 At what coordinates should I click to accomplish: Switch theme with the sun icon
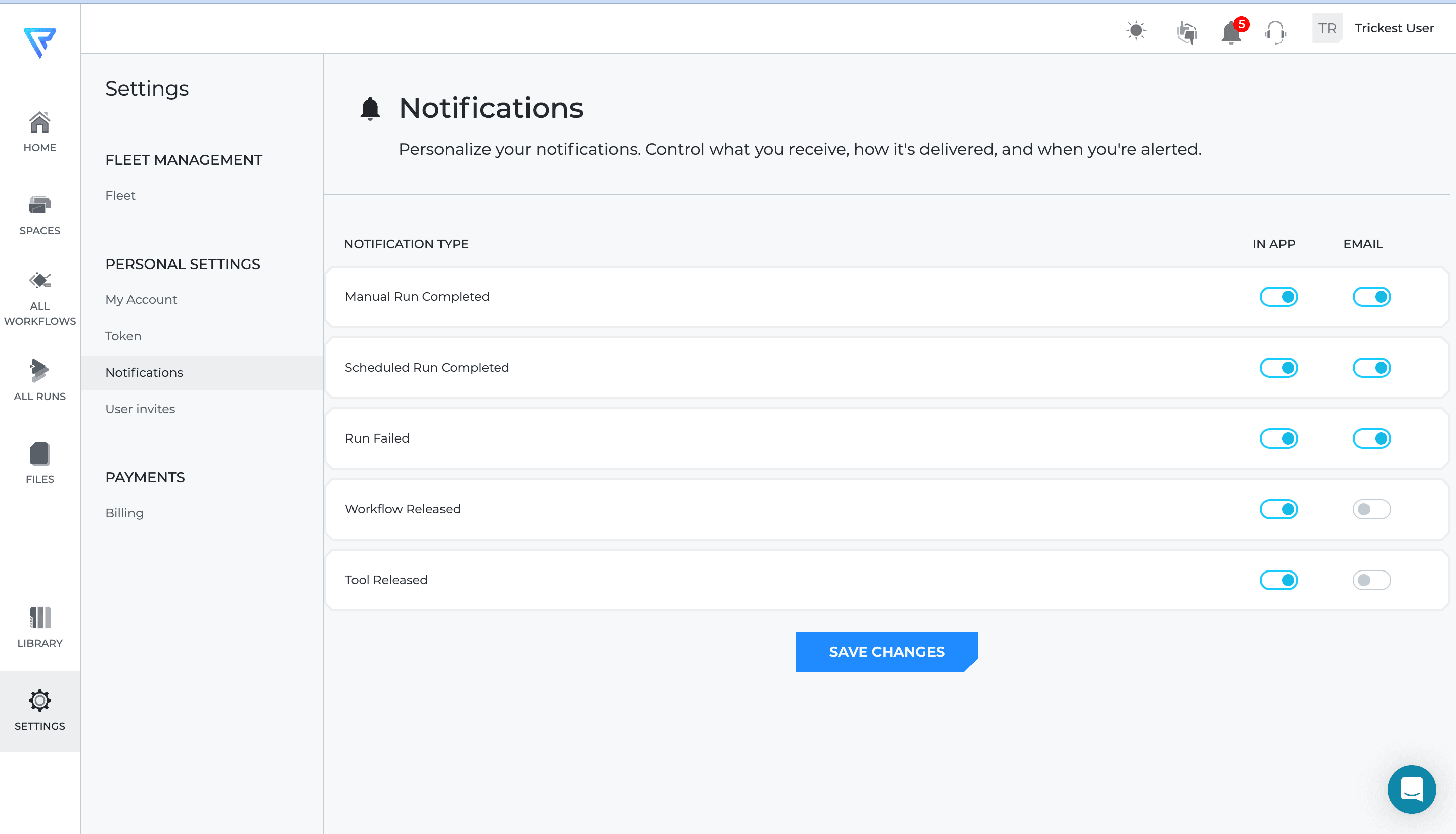1136,30
